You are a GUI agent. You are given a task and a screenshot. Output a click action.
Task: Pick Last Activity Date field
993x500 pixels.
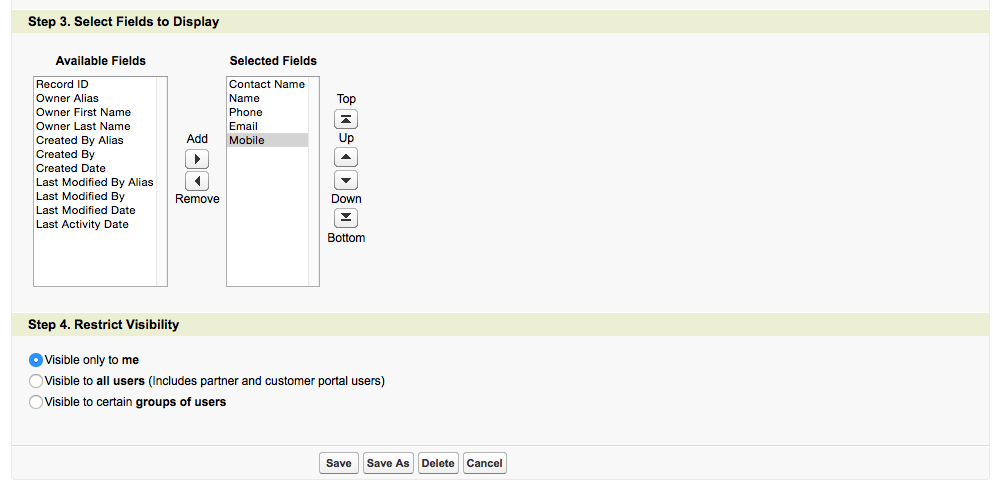[82, 224]
